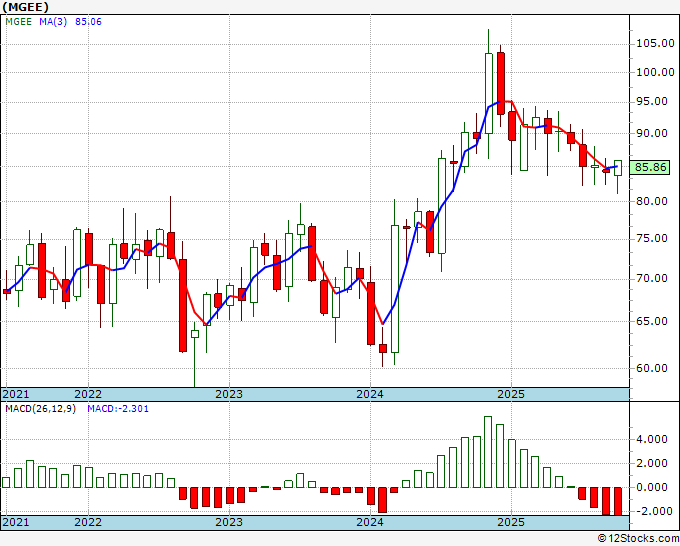Image resolution: width=680 pixels, height=546 pixels.
Task: Click the 4.000 MACD axis label
Action: click(x=650, y=439)
